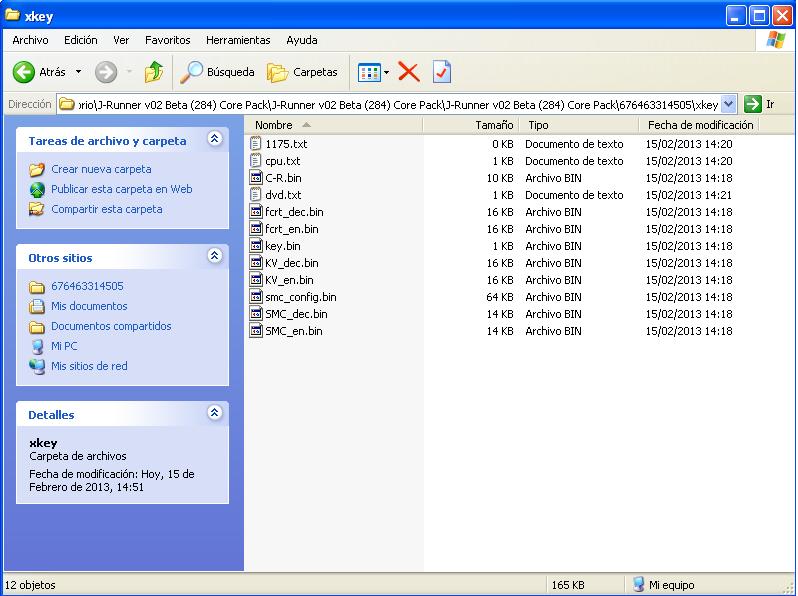Open the Búsqueda search tool
Viewport: 798px width, 596px height.
pyautogui.click(x=217, y=72)
